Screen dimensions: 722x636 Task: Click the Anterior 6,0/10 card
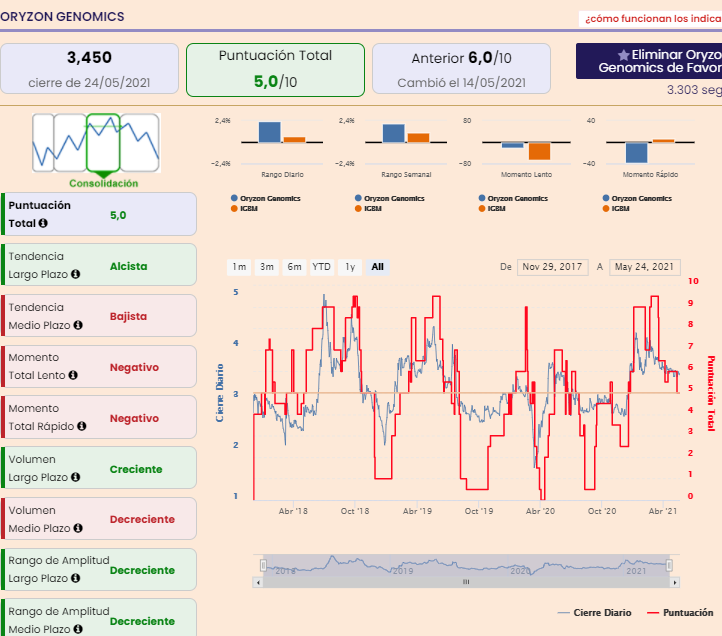click(461, 69)
